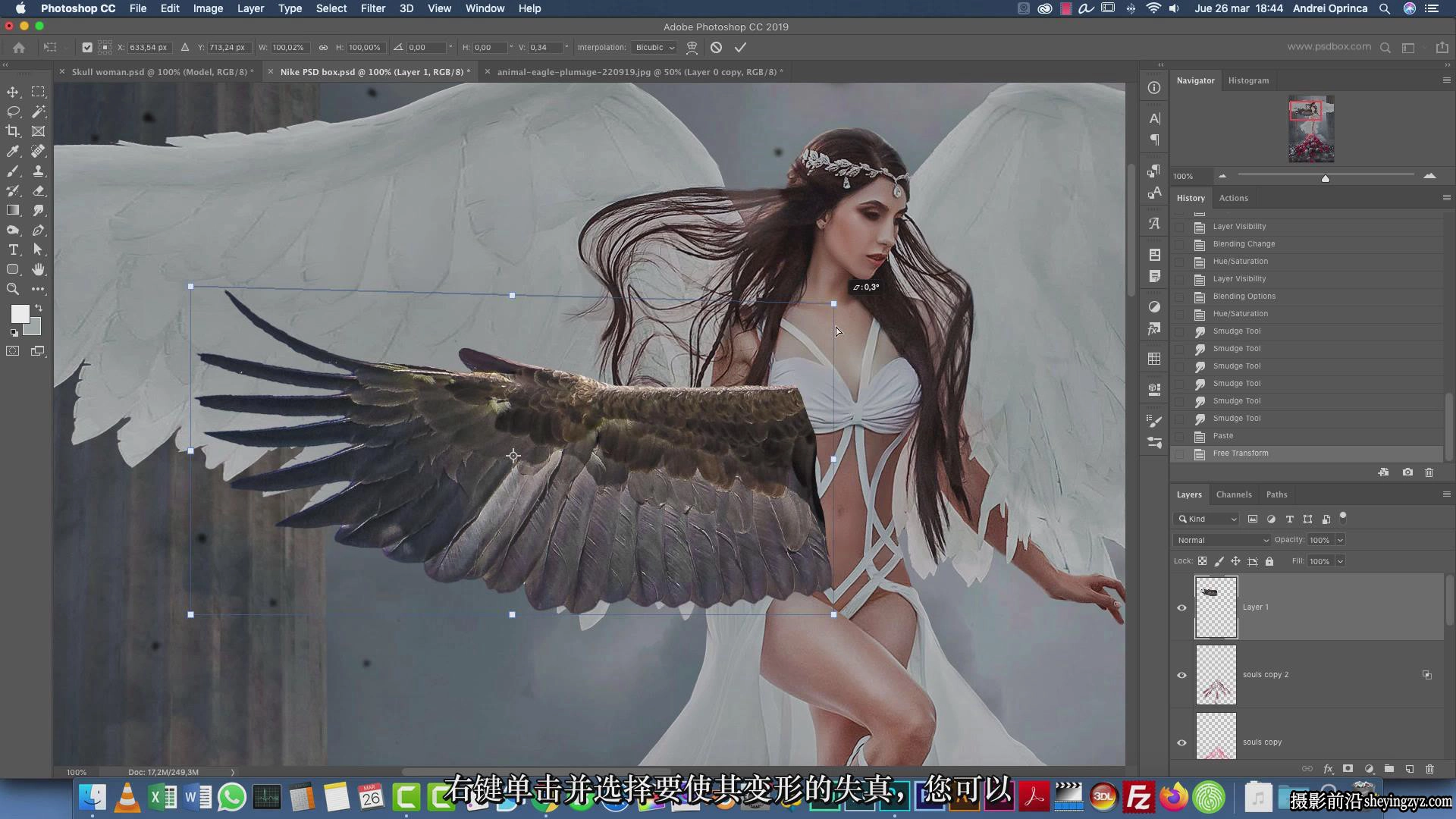Toggle visibility of souls copy layer
The width and height of the screenshot is (1456, 819).
1181,742
